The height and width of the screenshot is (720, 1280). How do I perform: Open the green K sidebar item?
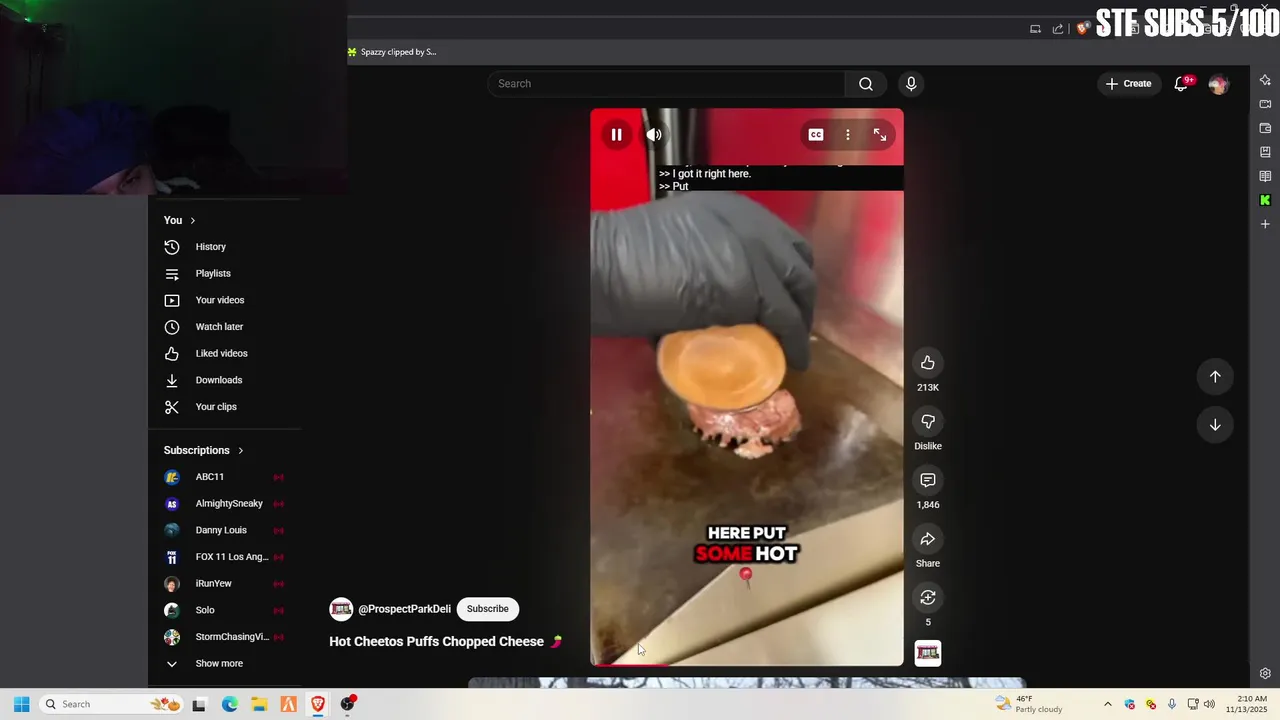coord(1265,200)
